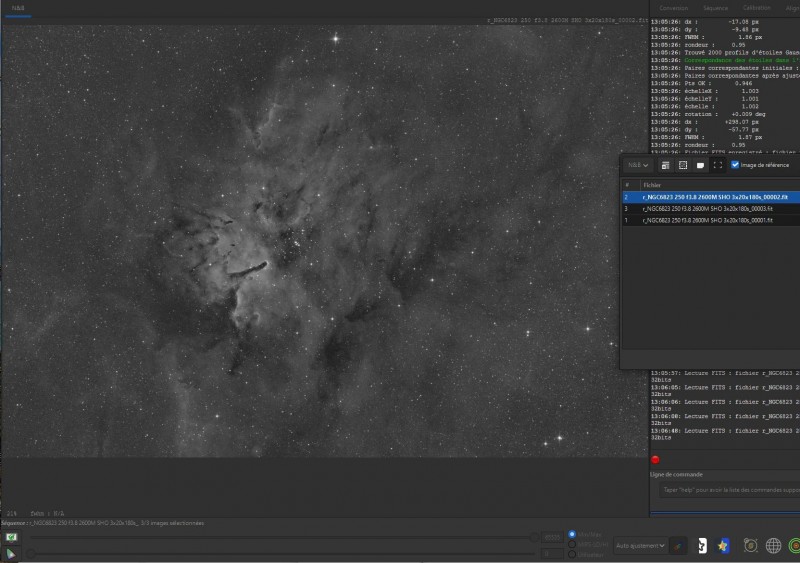Click the 'Ligne de commande' input field
The height and width of the screenshot is (563, 800).
coord(730,490)
